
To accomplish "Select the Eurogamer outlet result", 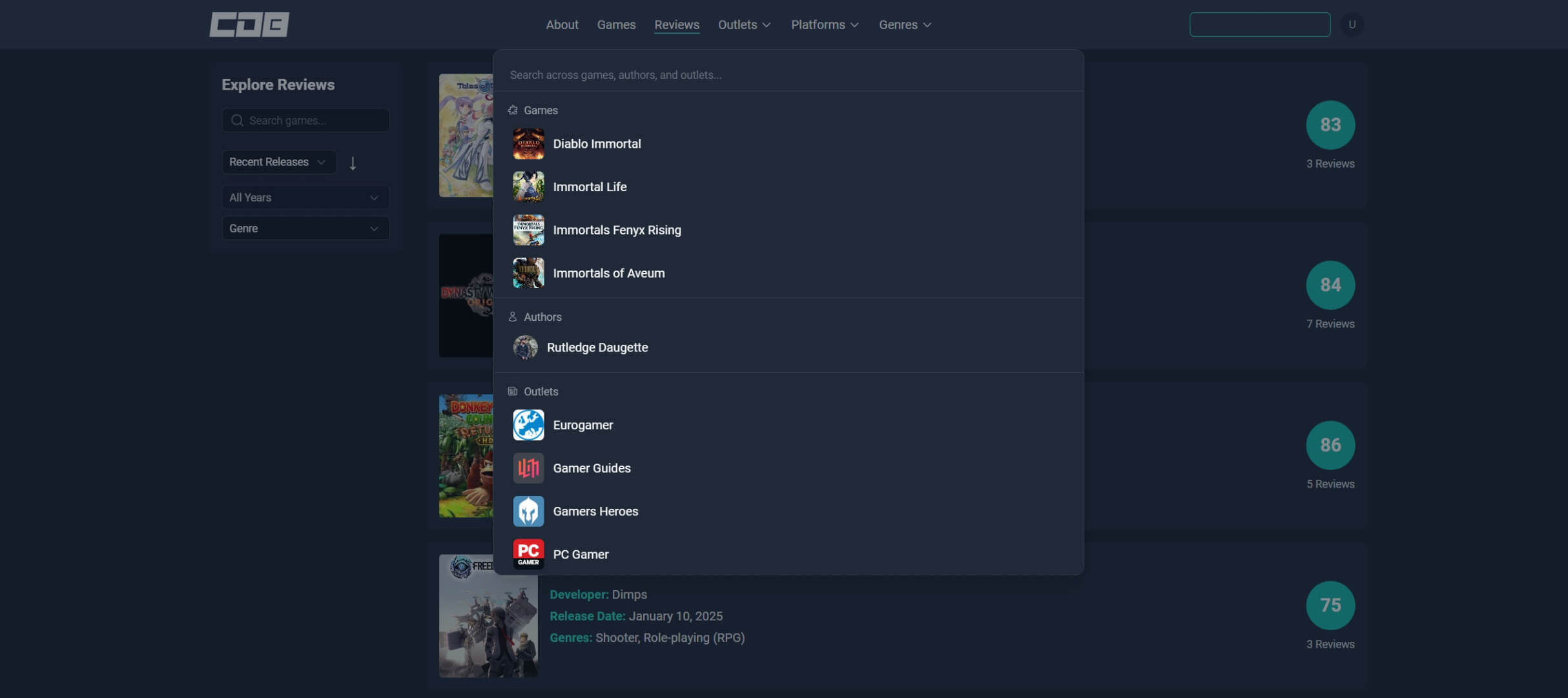I will coord(788,425).
